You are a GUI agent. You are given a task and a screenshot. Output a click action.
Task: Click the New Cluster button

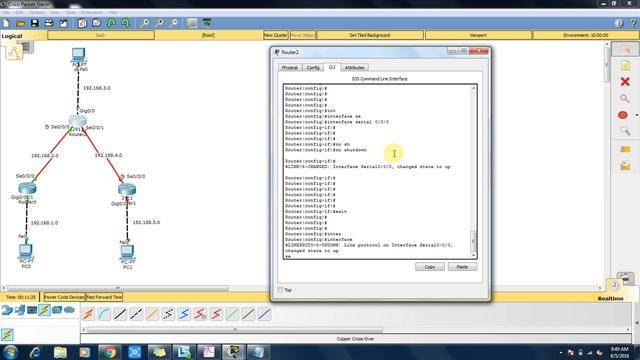coord(276,35)
